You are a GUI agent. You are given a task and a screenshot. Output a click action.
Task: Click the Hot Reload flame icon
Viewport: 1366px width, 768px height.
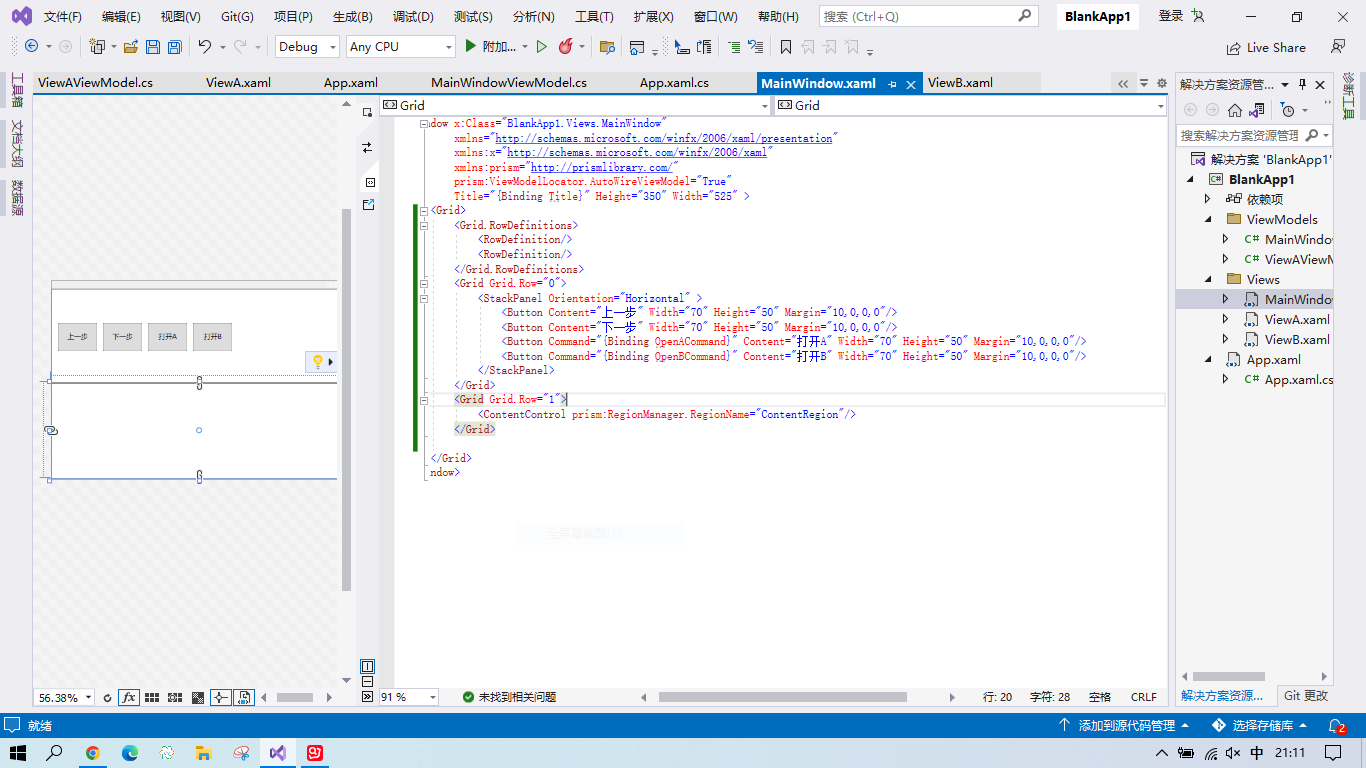tap(566, 46)
